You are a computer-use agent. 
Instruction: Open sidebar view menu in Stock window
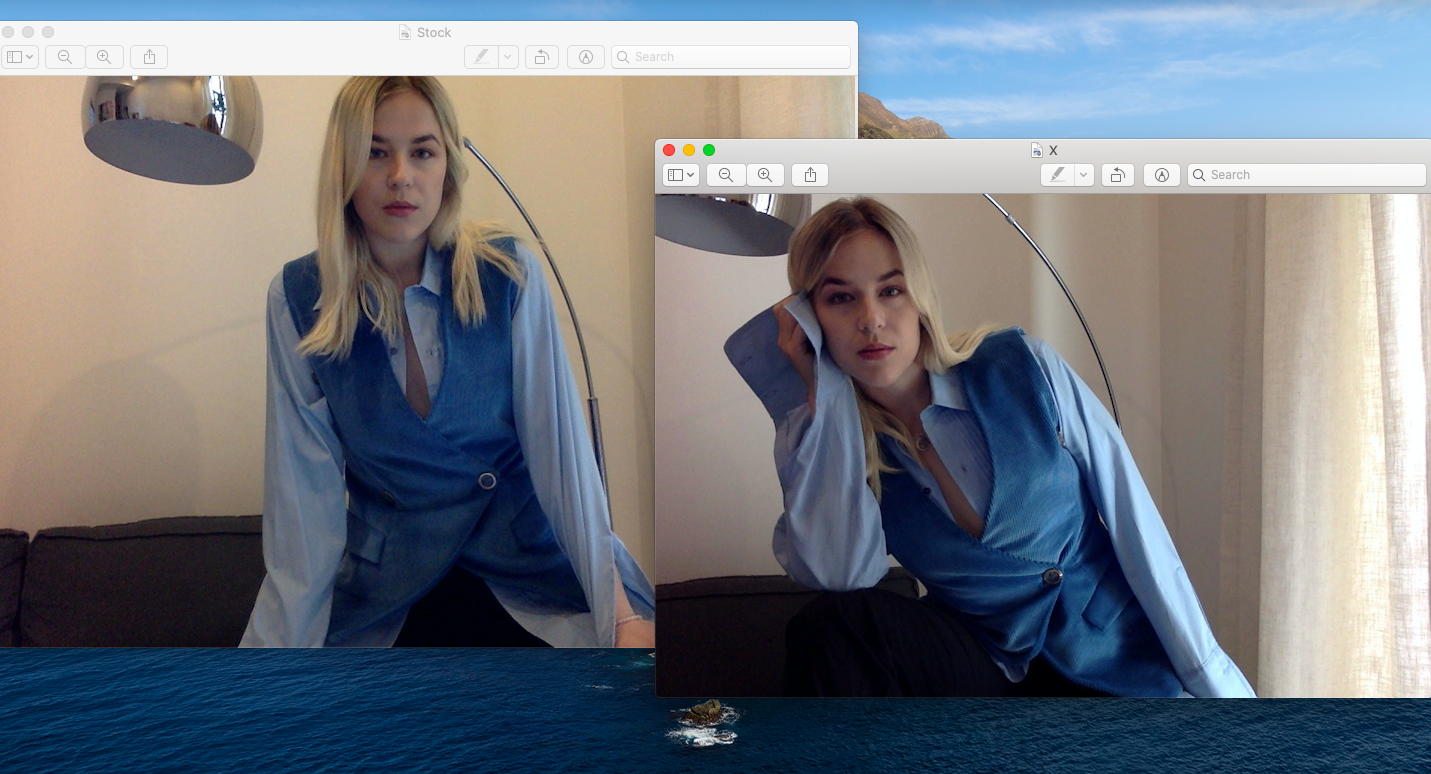20,57
